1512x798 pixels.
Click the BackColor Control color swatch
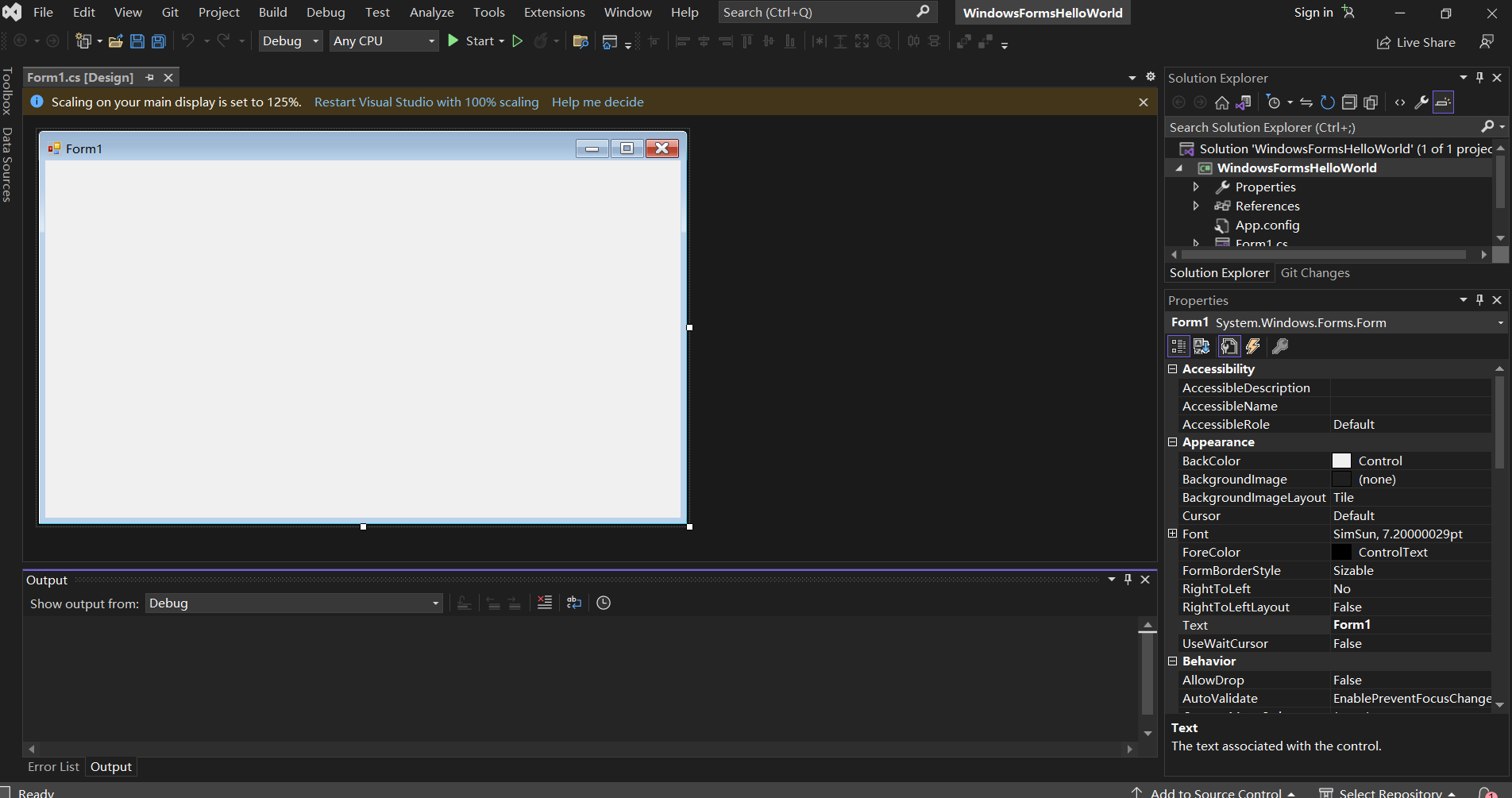click(x=1341, y=461)
